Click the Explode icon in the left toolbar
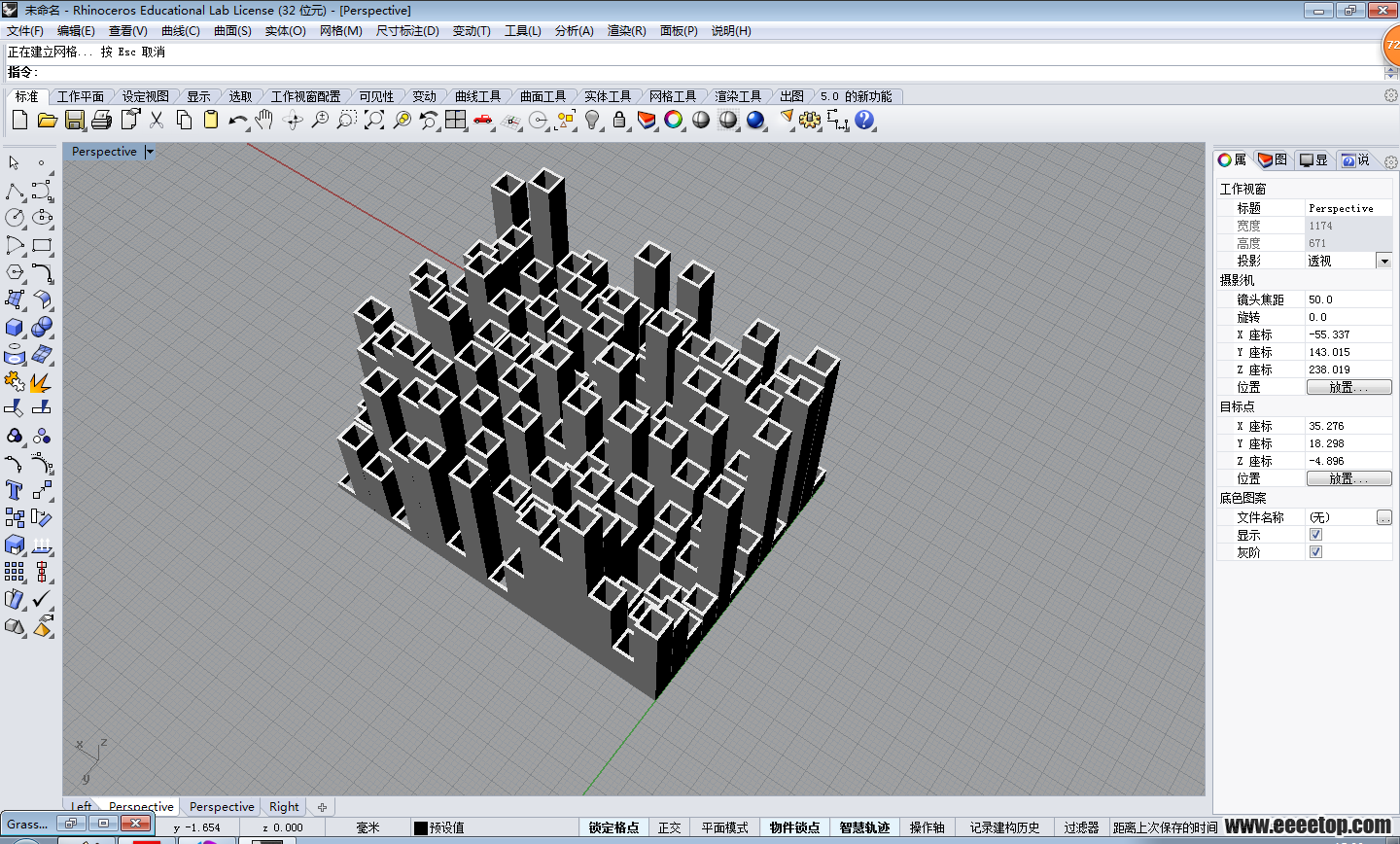 42,381
